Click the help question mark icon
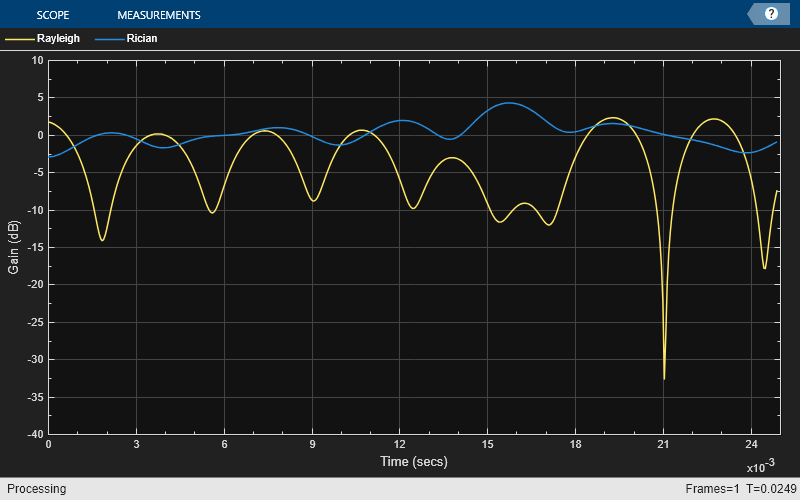Screen dimensions: 800x500 [771, 14]
